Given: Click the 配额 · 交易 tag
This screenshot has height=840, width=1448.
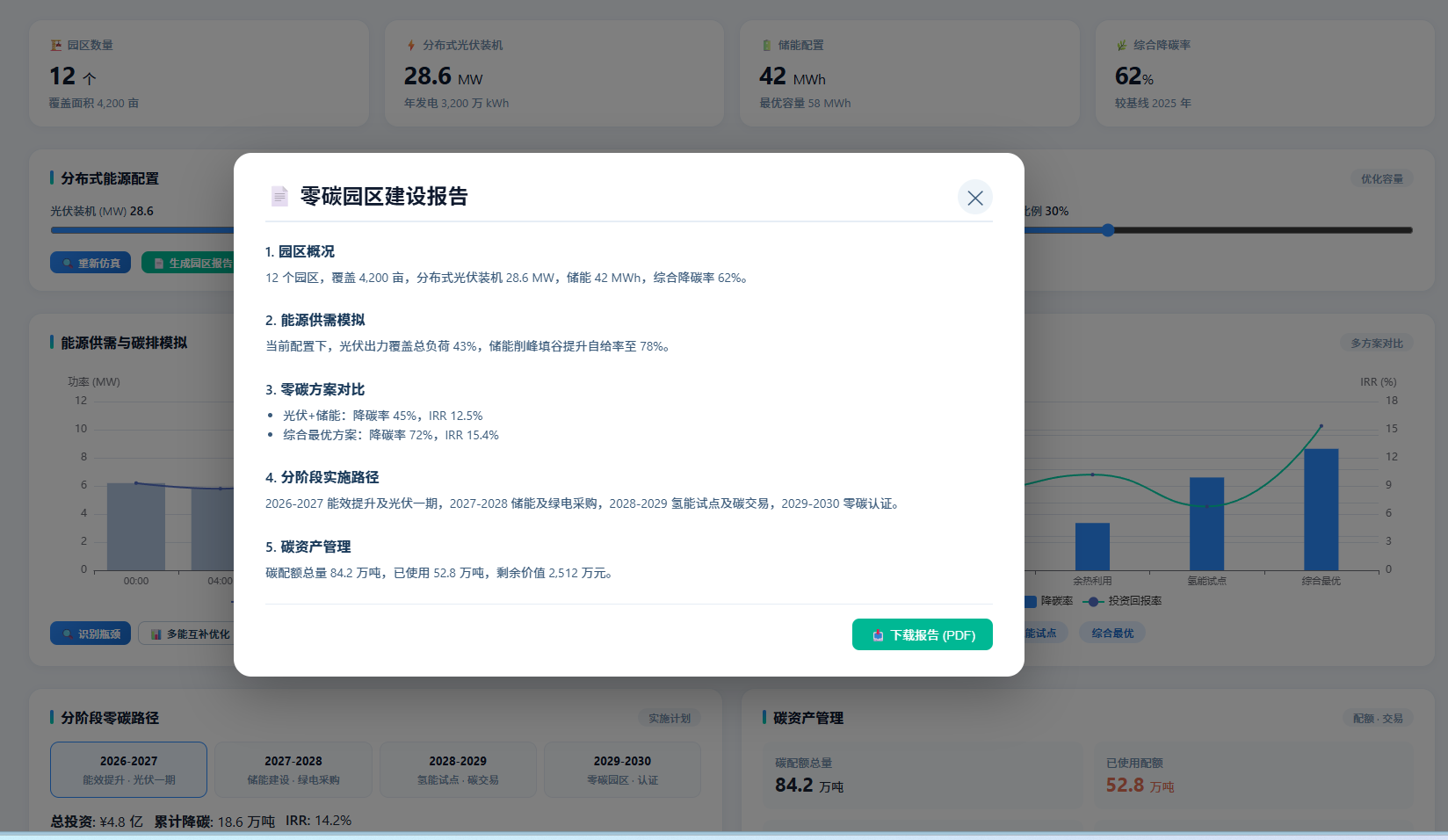Looking at the screenshot, I should pyautogui.click(x=1378, y=718).
